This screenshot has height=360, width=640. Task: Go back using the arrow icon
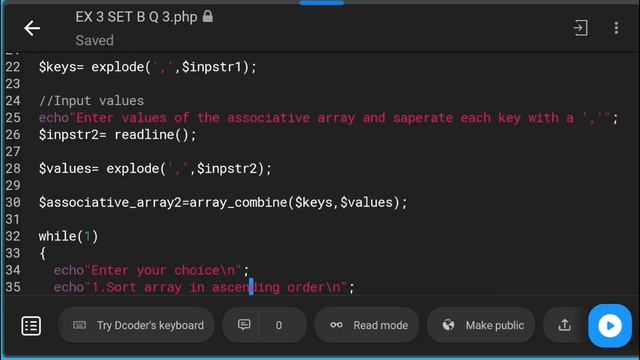(32, 28)
